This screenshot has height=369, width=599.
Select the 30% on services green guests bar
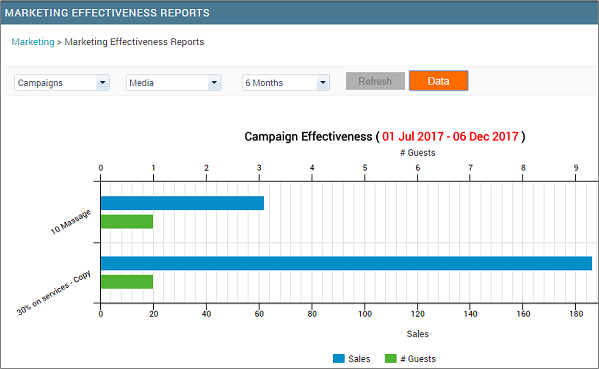coord(127,282)
